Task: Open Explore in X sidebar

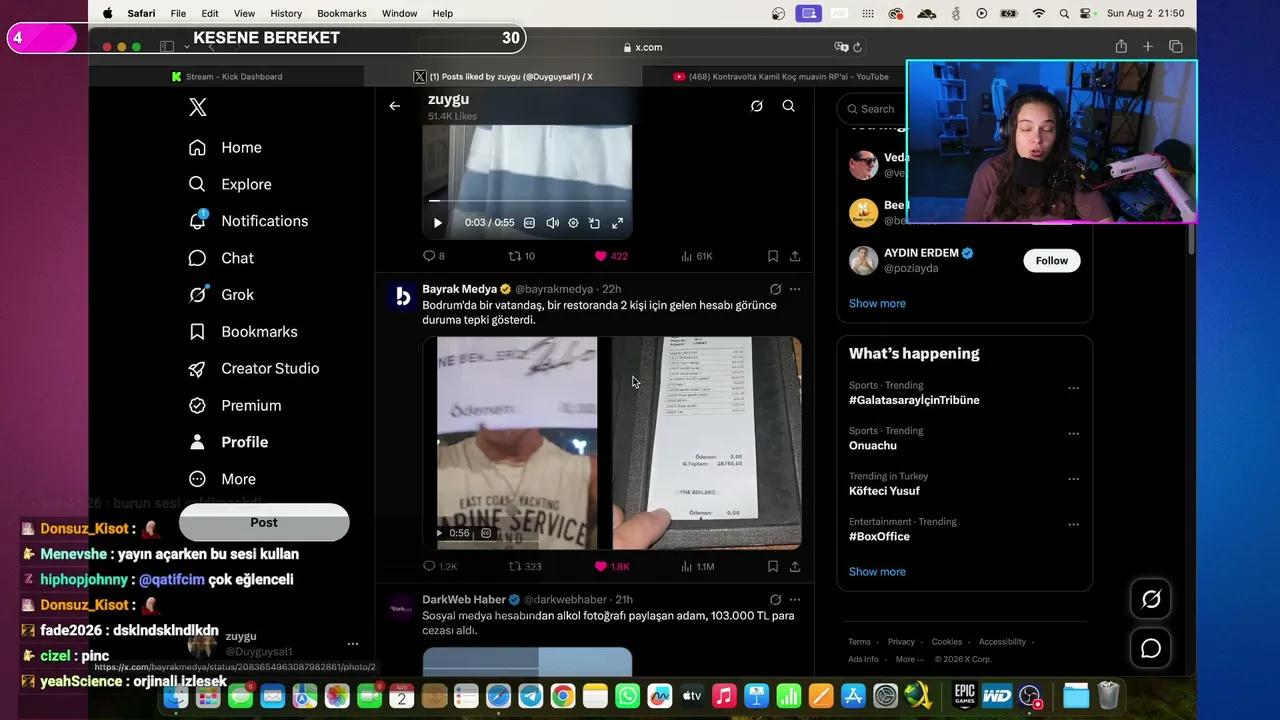Action: coord(230,184)
